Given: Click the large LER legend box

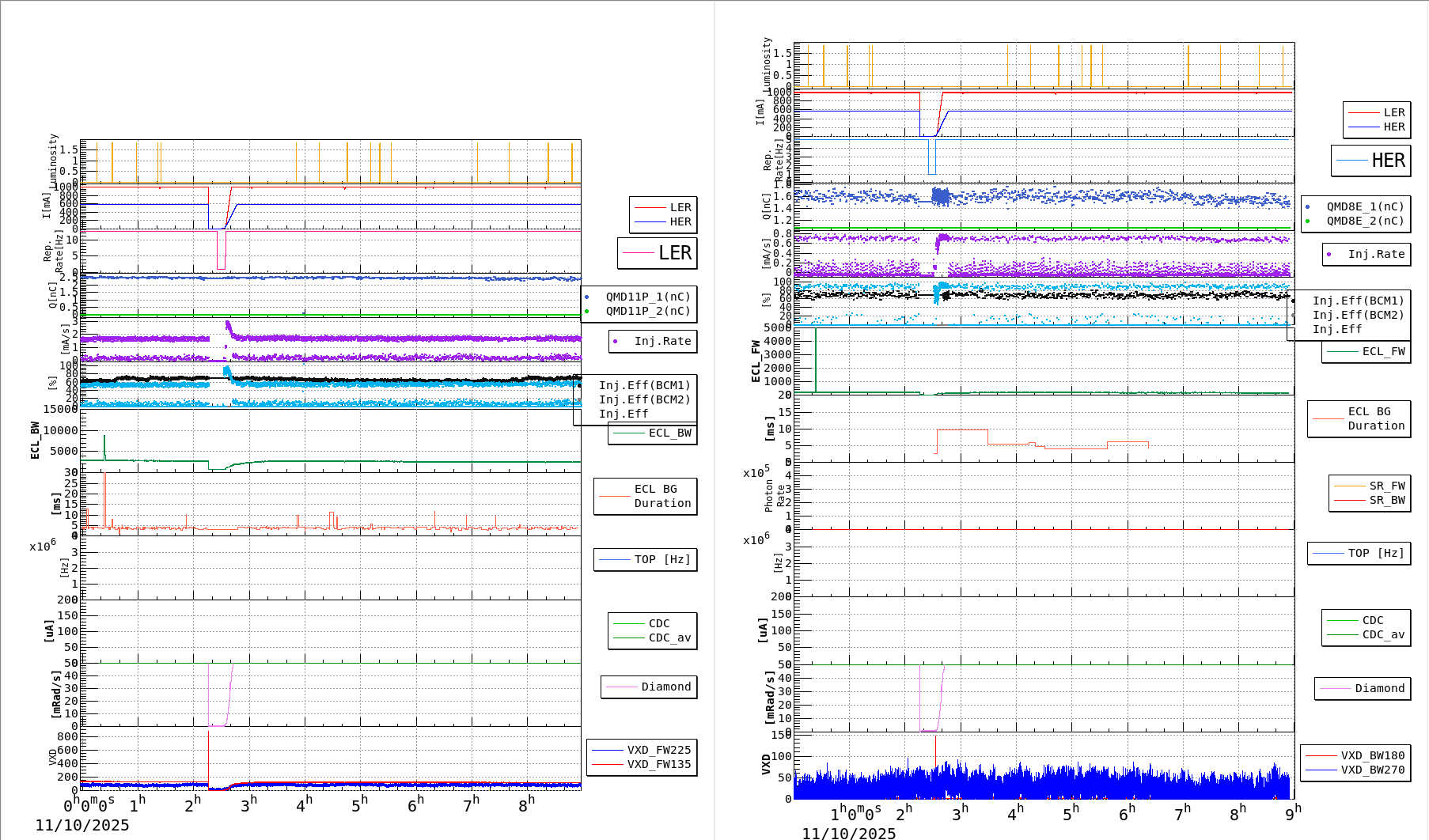Looking at the screenshot, I should (658, 253).
